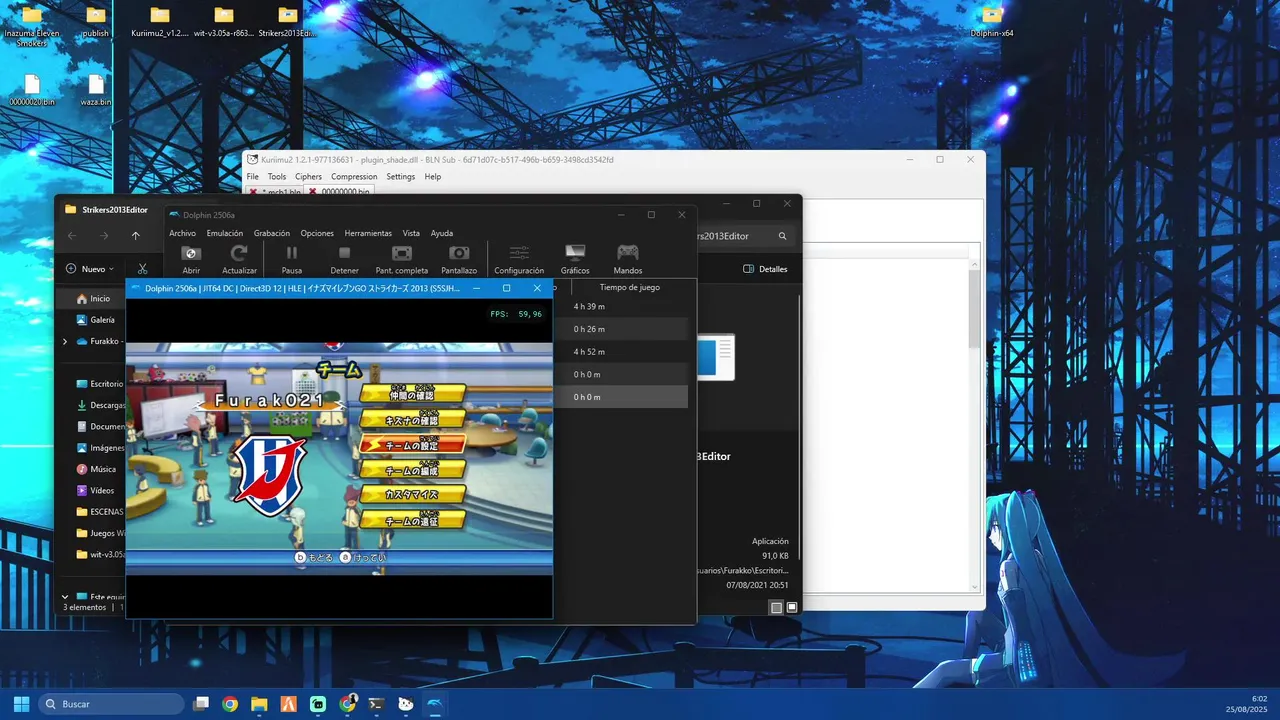Select the Dolphin-x64 desktop folder
Viewport: 1280px width, 720px height.
coord(992,22)
